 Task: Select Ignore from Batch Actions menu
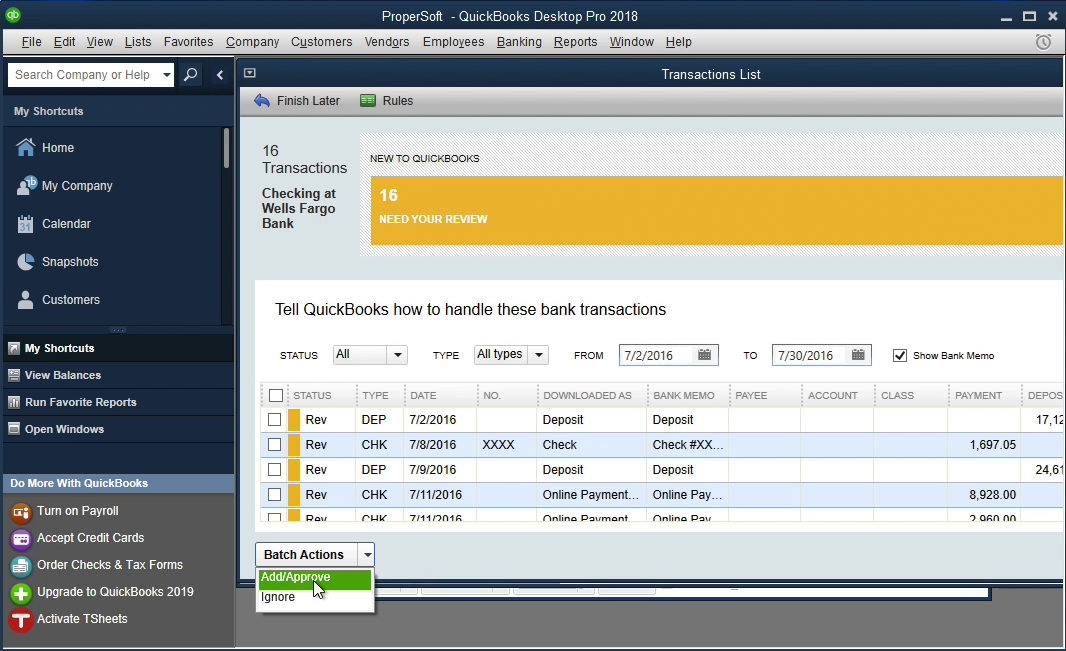point(315,597)
